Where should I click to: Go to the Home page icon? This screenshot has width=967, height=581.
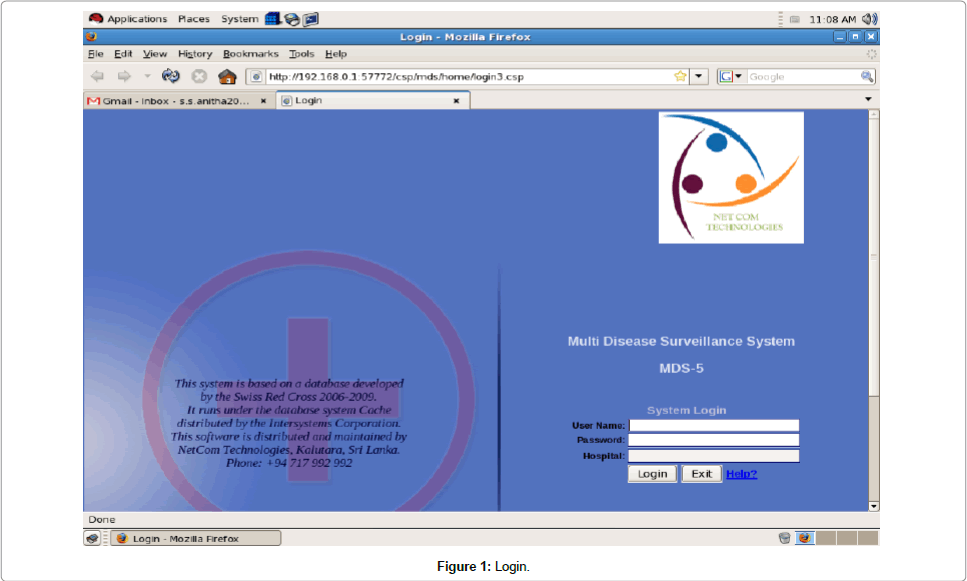tap(227, 76)
